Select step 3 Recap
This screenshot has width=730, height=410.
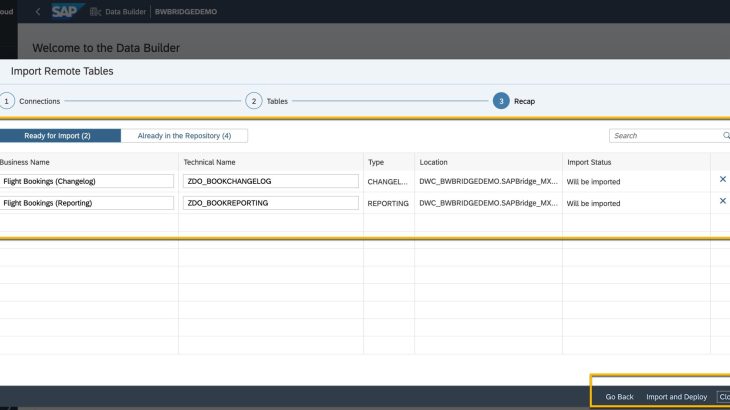point(514,101)
